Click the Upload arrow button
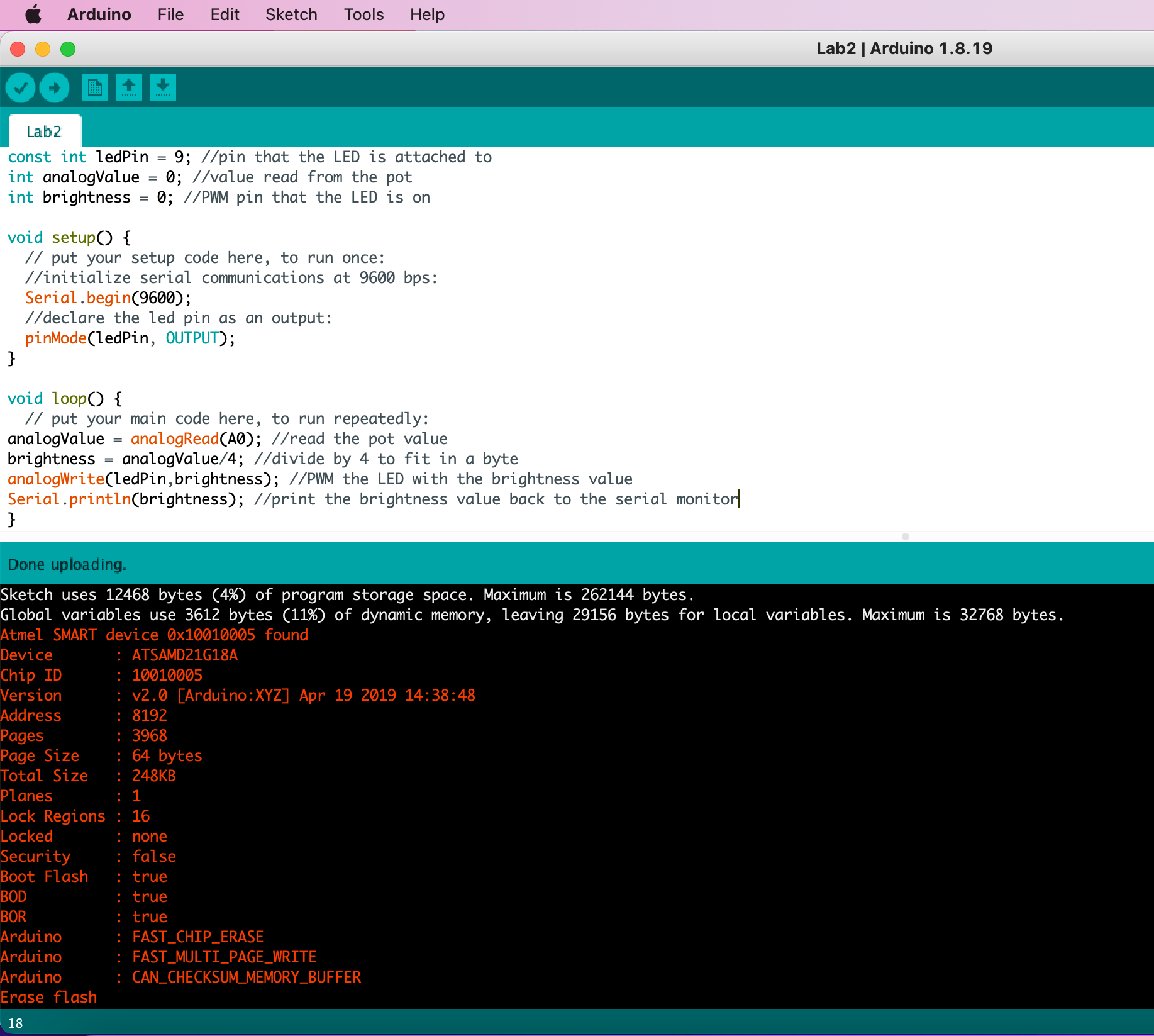Viewport: 1154px width, 1036px height. tap(55, 87)
